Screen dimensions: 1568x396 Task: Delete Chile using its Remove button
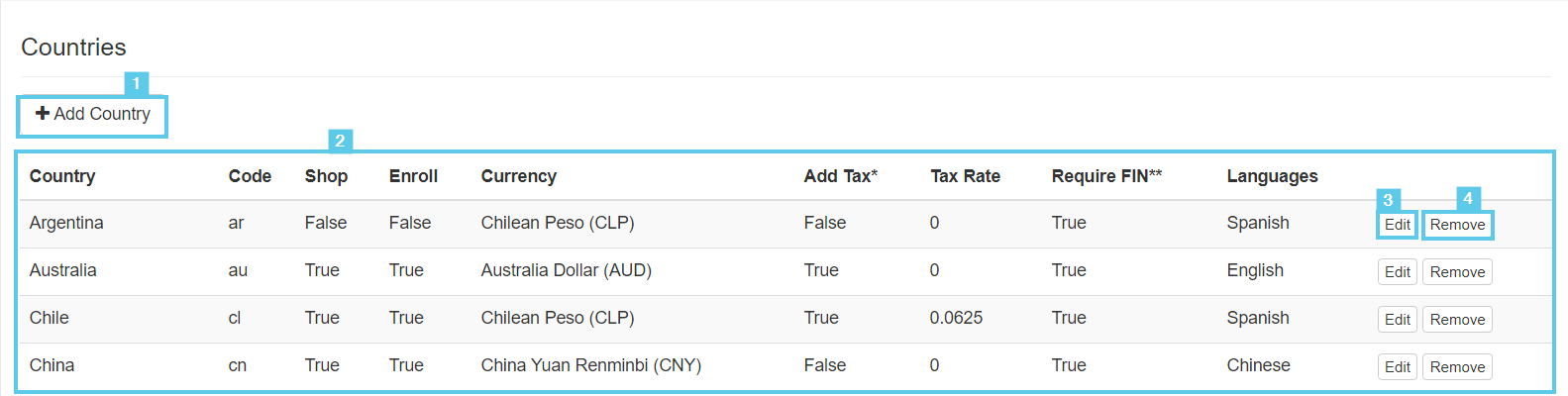click(1457, 320)
